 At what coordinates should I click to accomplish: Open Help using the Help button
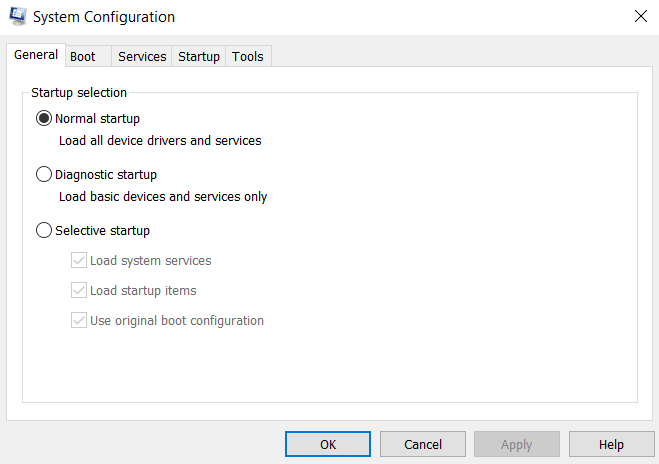pos(611,444)
